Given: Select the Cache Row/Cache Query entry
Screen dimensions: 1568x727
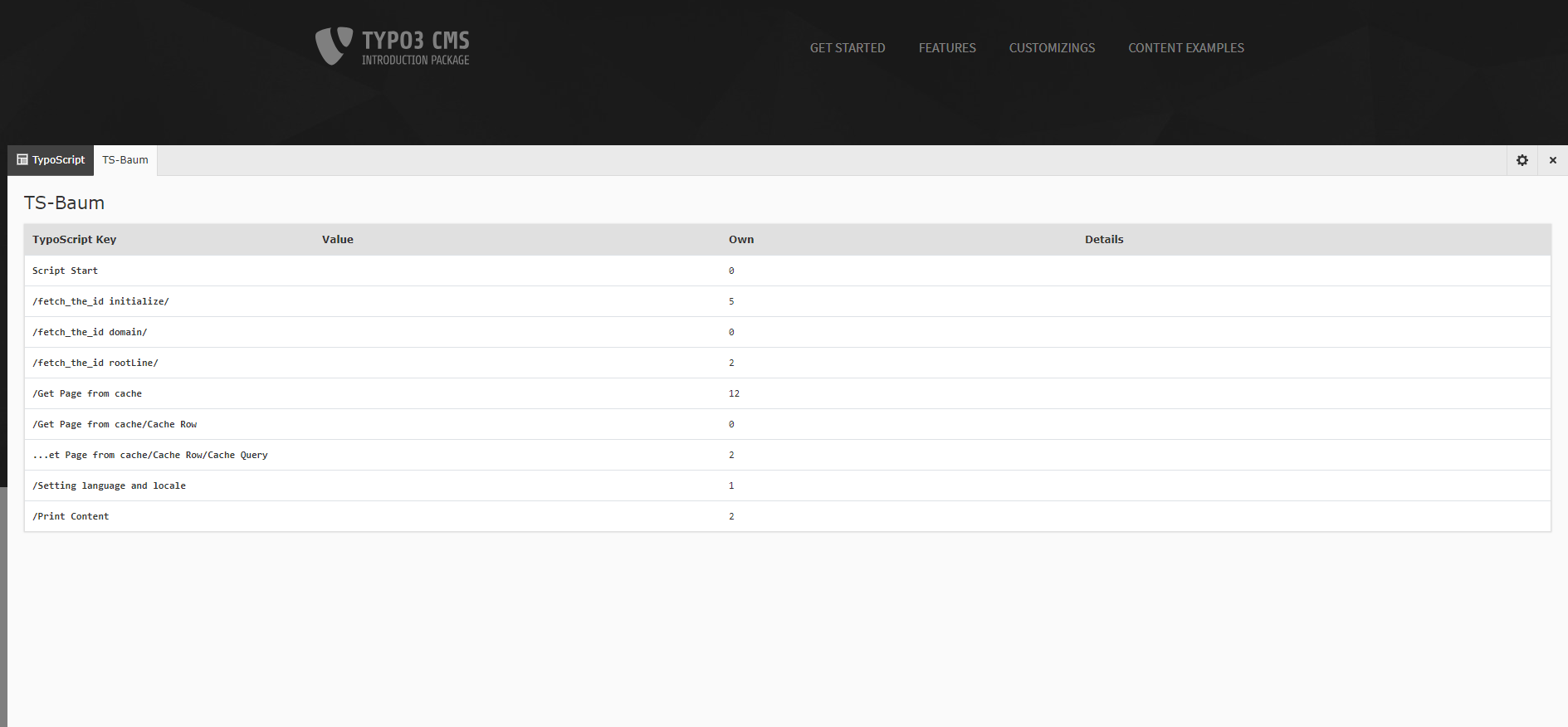Looking at the screenshot, I should (x=787, y=455).
